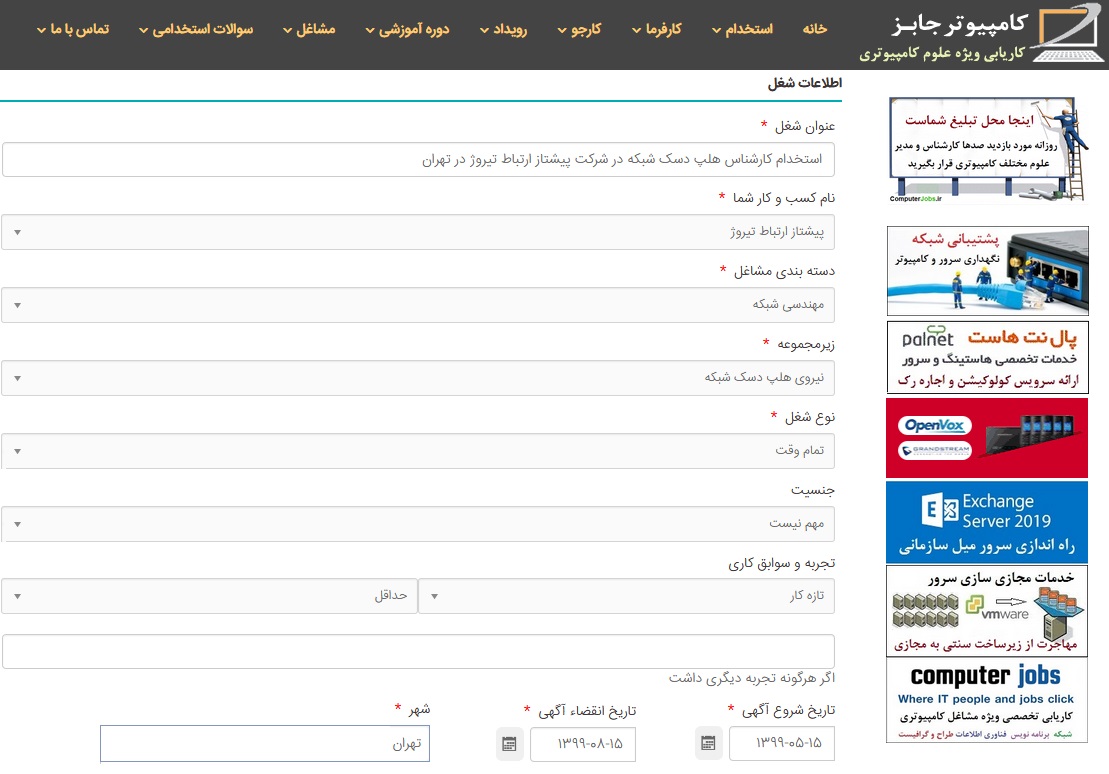The height and width of the screenshot is (774, 1109).
Task: Click the Computer Jobs site logo
Action: [x=982, y=34]
